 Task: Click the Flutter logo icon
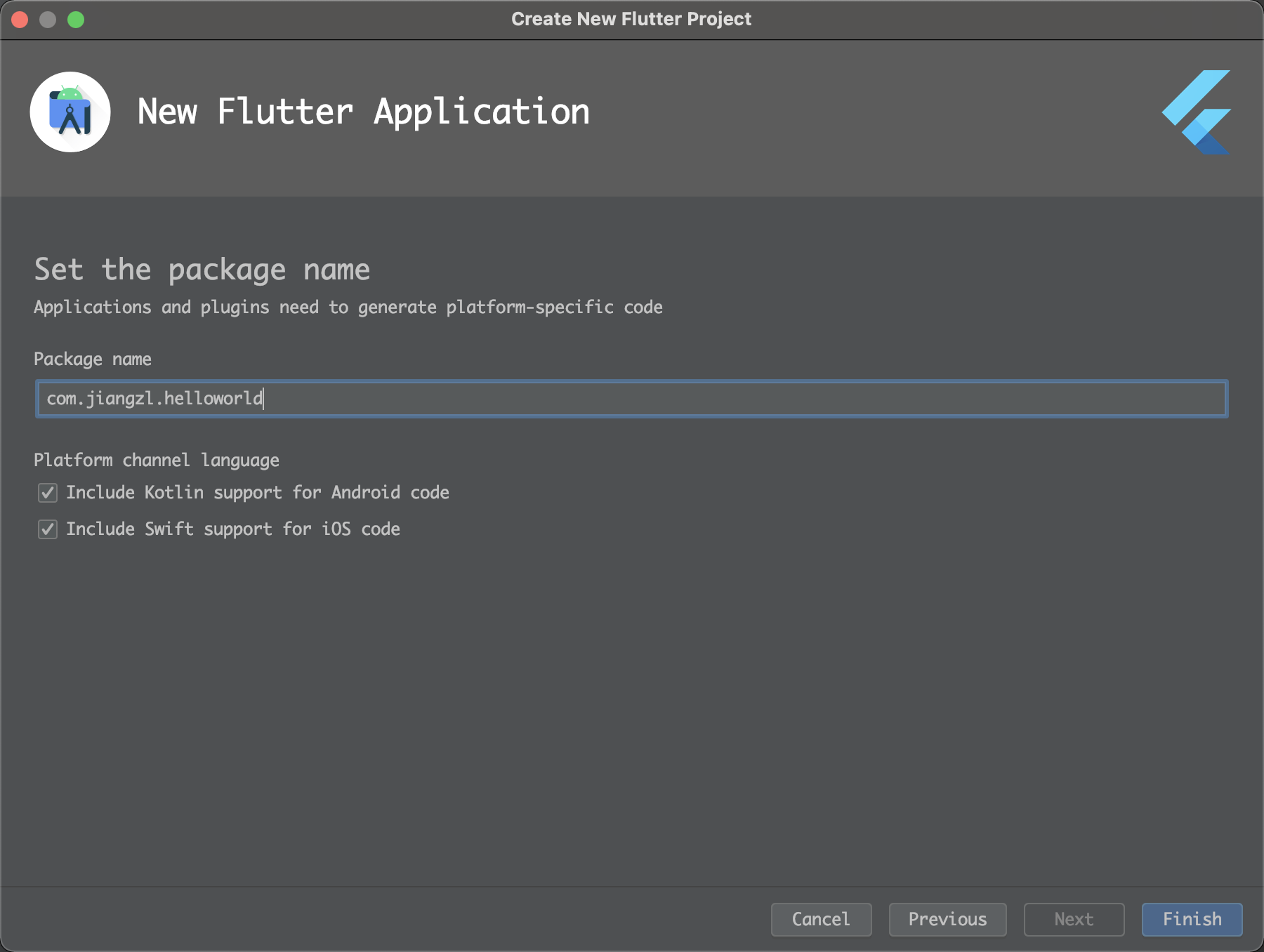tap(1196, 112)
